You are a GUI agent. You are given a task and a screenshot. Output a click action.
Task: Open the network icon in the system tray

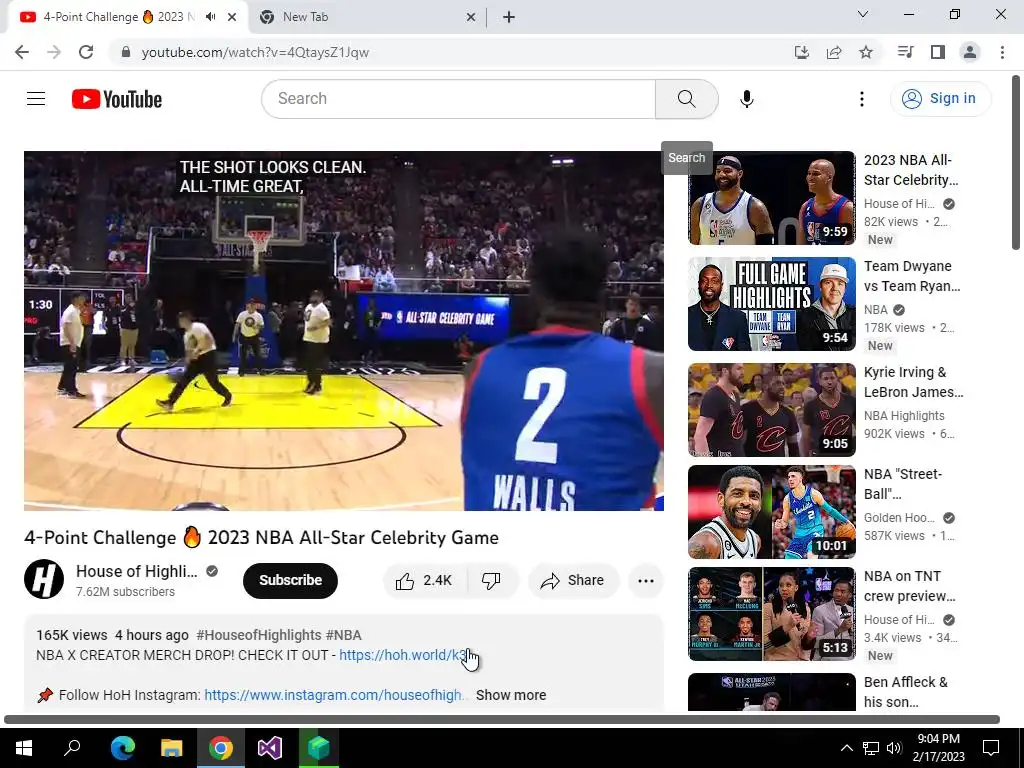(x=871, y=748)
